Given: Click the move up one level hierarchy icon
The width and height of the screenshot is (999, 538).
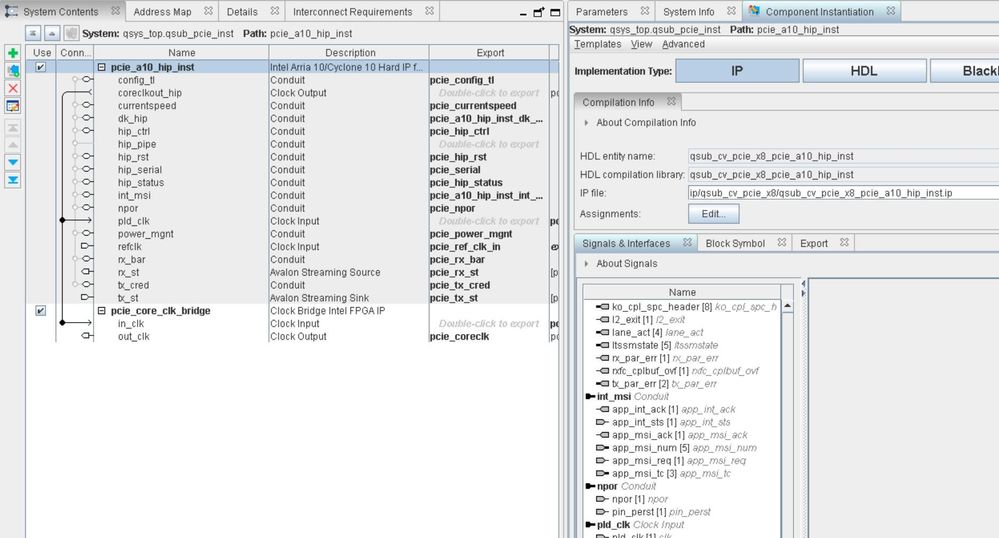Looking at the screenshot, I should click(x=52, y=33).
